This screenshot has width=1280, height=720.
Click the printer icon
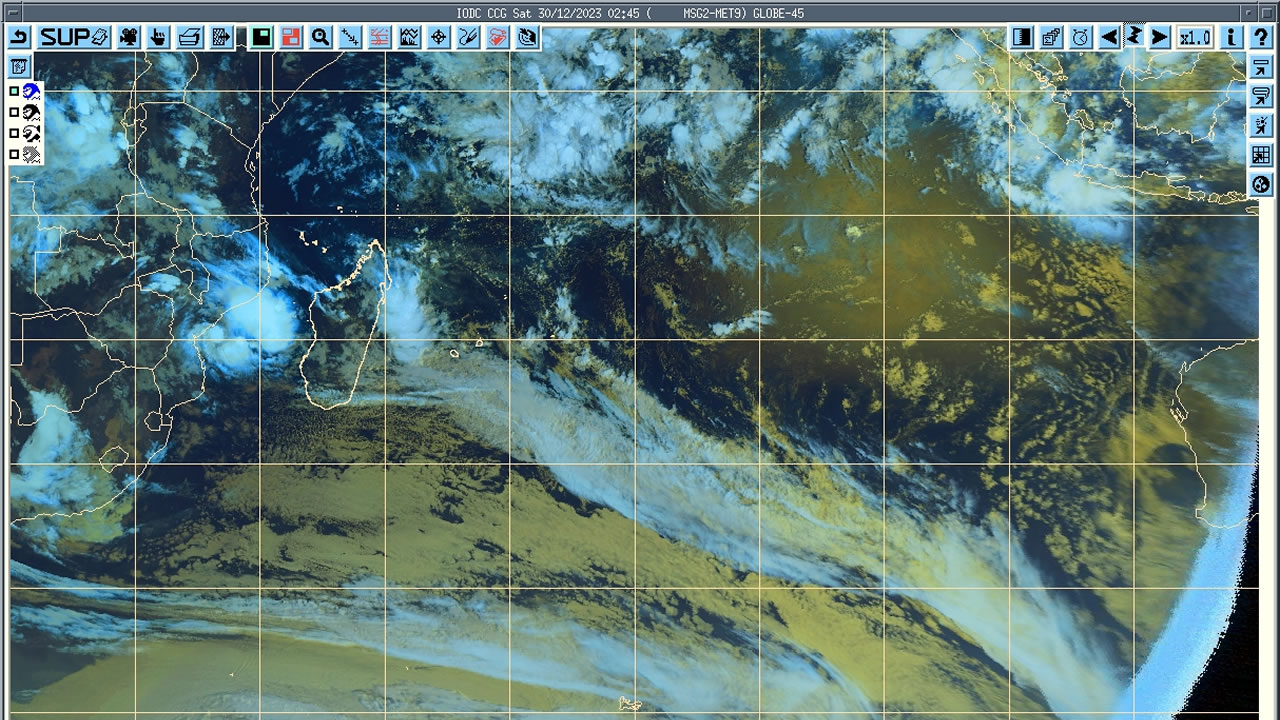pos(189,38)
